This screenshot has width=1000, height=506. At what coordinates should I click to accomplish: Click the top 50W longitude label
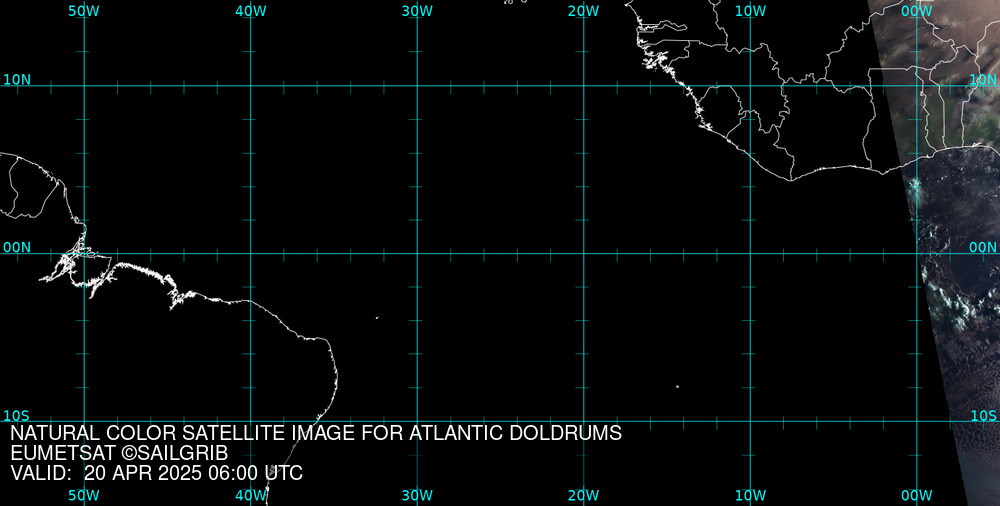point(84,11)
